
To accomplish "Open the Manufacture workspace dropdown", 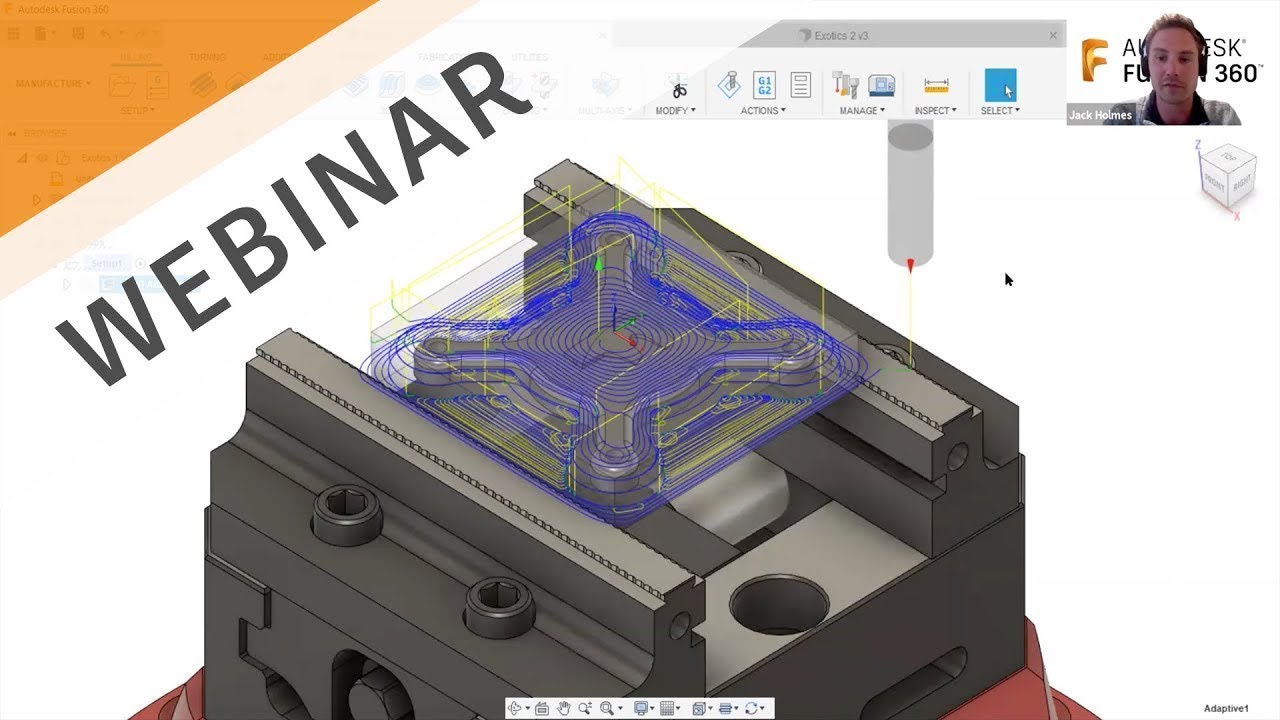I will point(53,84).
